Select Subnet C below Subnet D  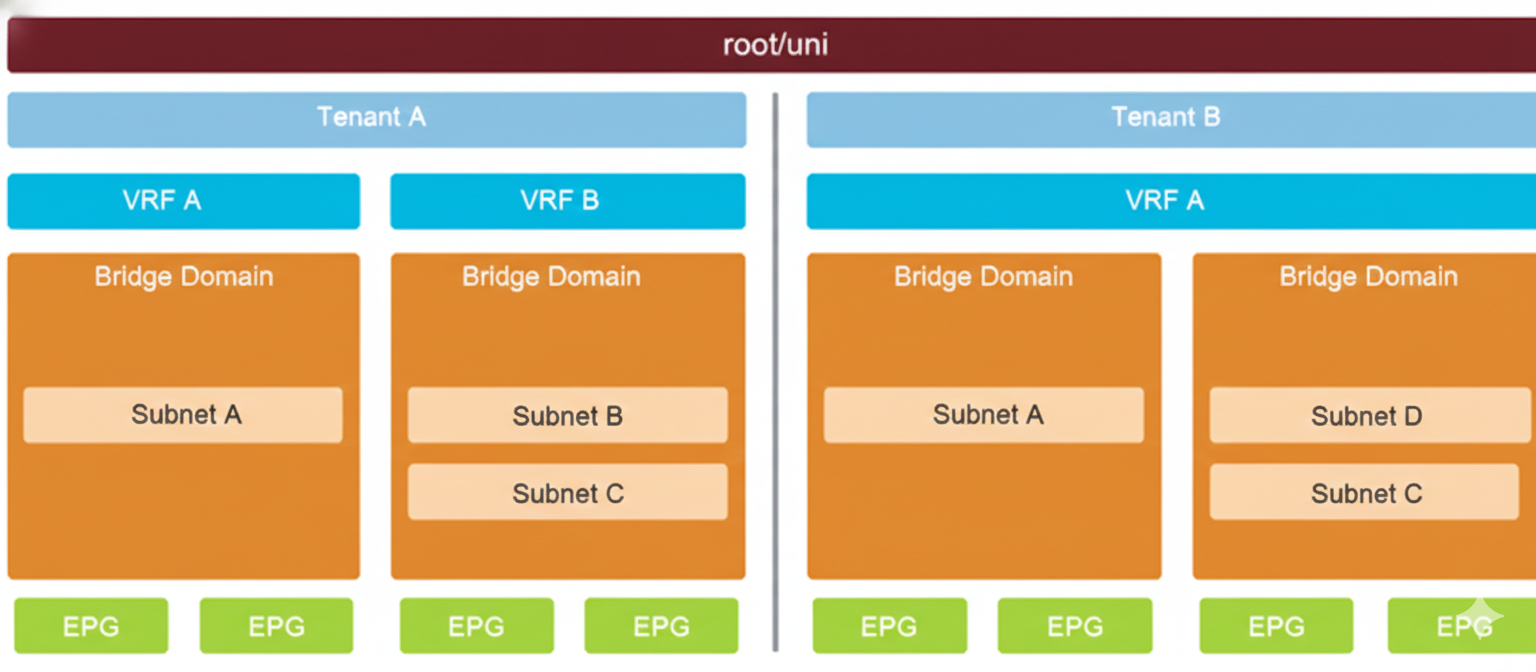coord(1364,492)
